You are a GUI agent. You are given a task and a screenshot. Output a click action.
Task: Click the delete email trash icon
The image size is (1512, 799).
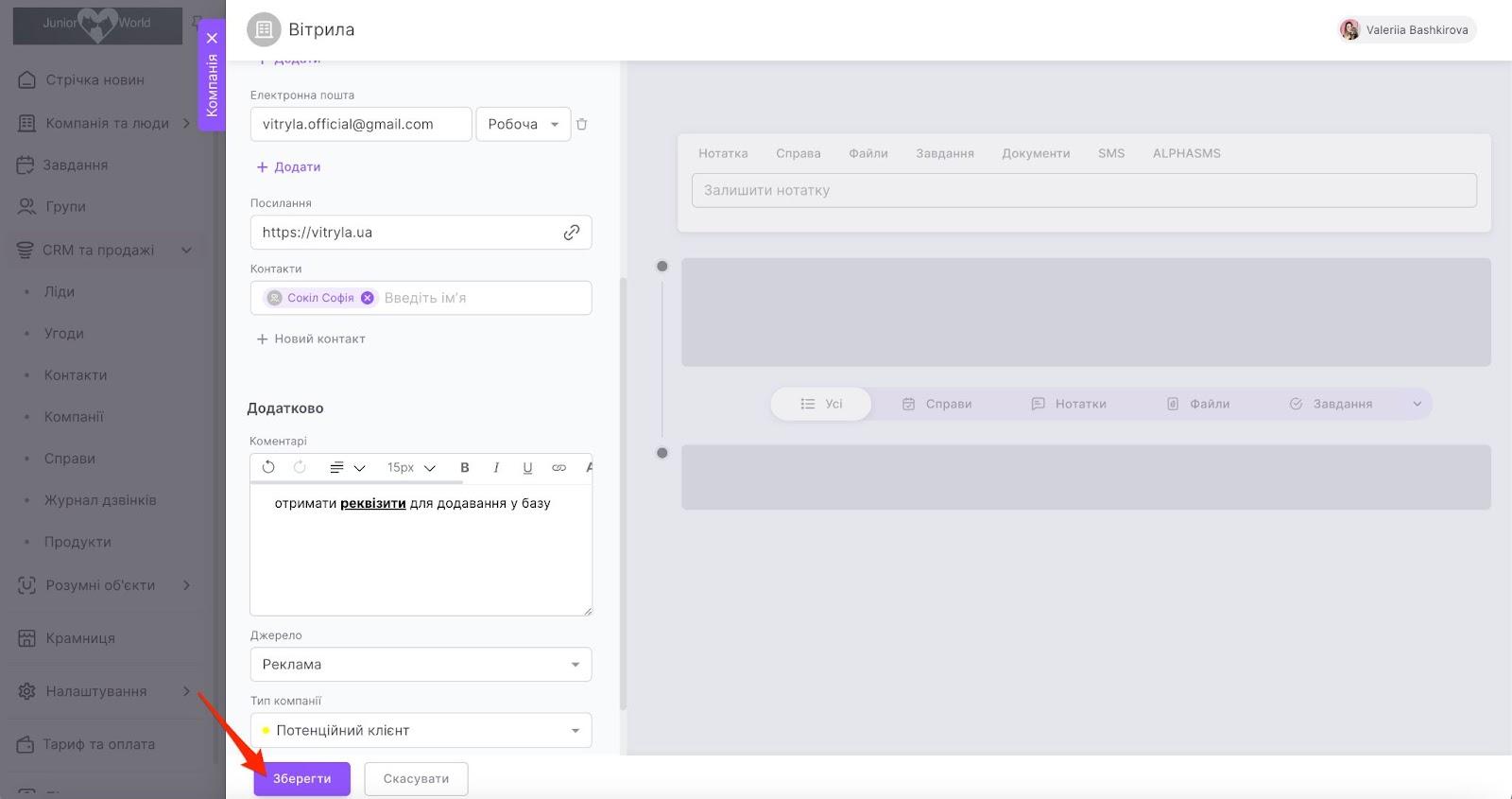pyautogui.click(x=582, y=124)
